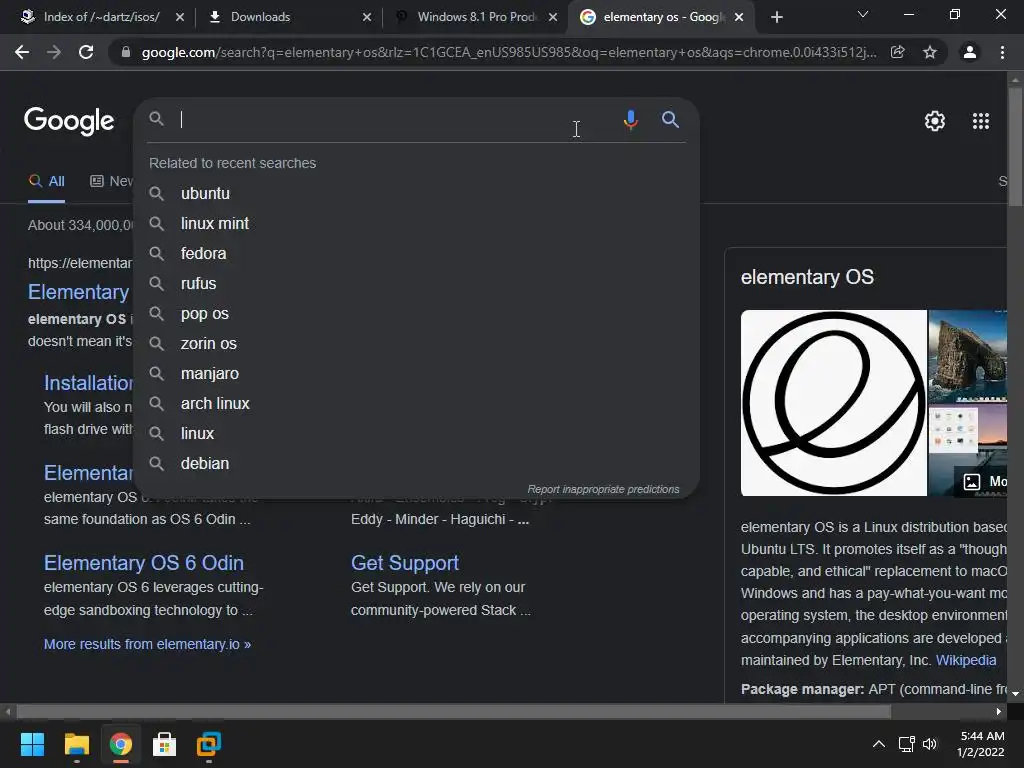The height and width of the screenshot is (768, 1024).
Task: Open the volume tray icon
Action: coord(929,744)
